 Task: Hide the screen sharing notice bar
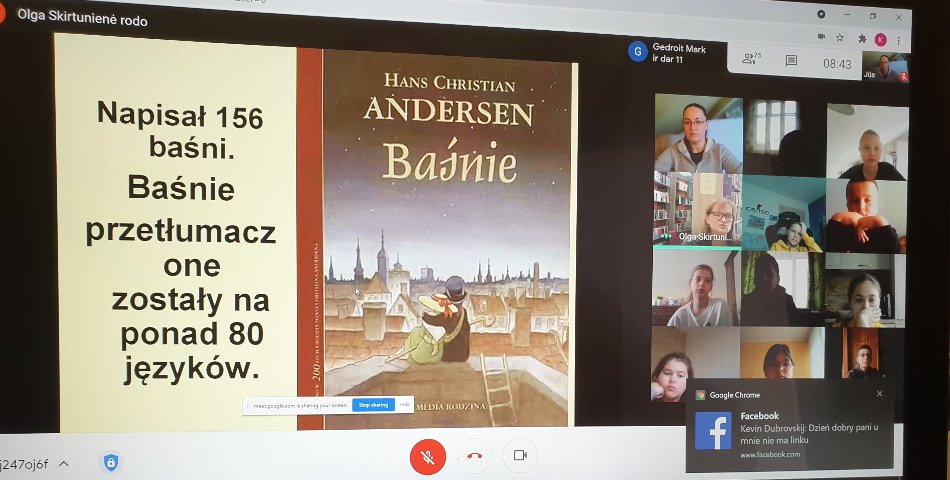pyautogui.click(x=405, y=405)
